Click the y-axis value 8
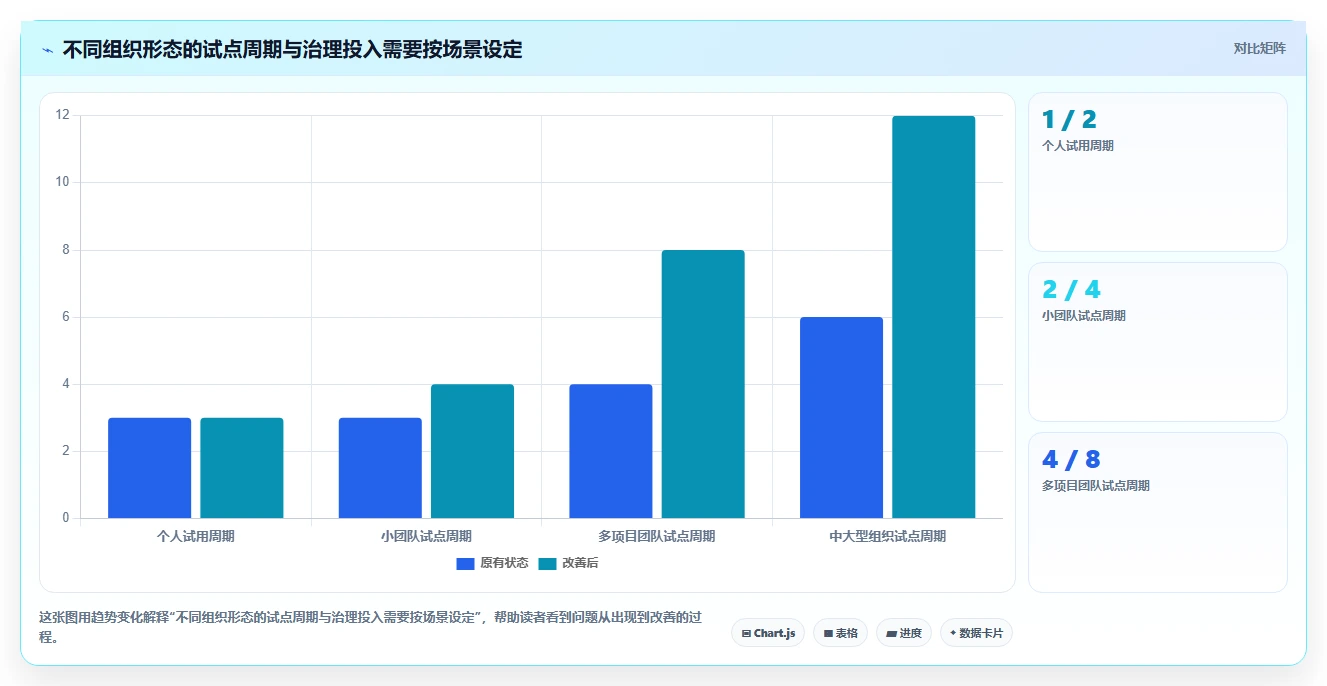Image resolution: width=1327 pixels, height=686 pixels. pos(66,250)
